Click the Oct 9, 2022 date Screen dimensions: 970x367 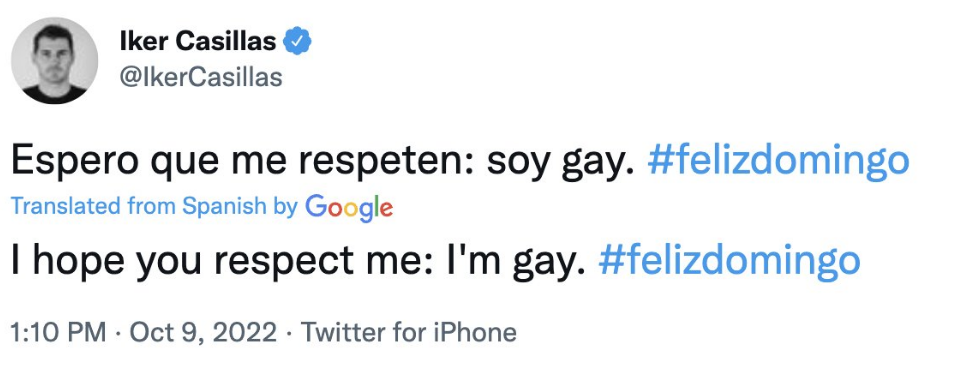pos(203,332)
